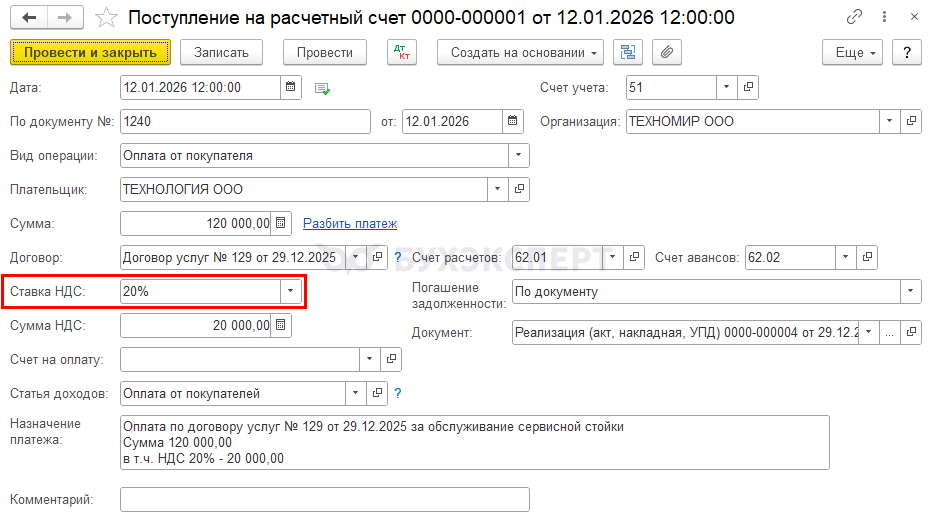Image resolution: width=929 pixels, height=520 pixels.
Task: Open calculator for the Сумма НДС field
Action: click(x=281, y=325)
